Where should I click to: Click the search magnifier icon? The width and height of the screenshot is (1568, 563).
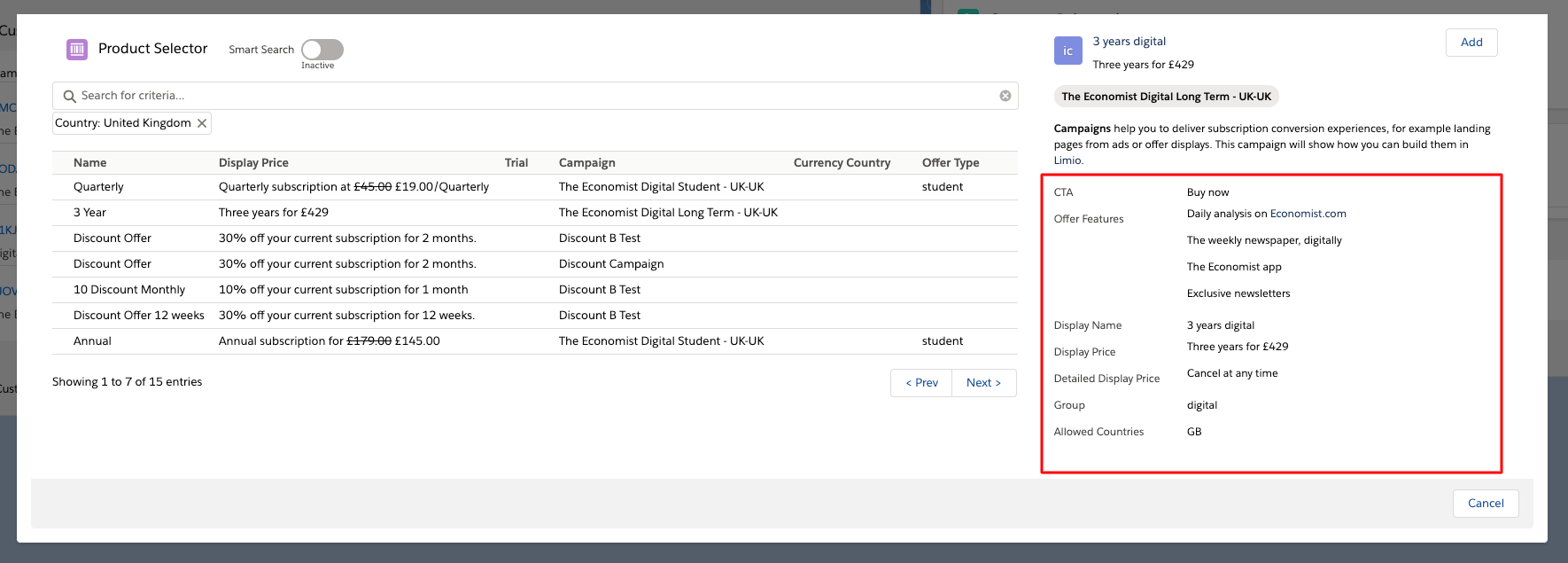[69, 96]
